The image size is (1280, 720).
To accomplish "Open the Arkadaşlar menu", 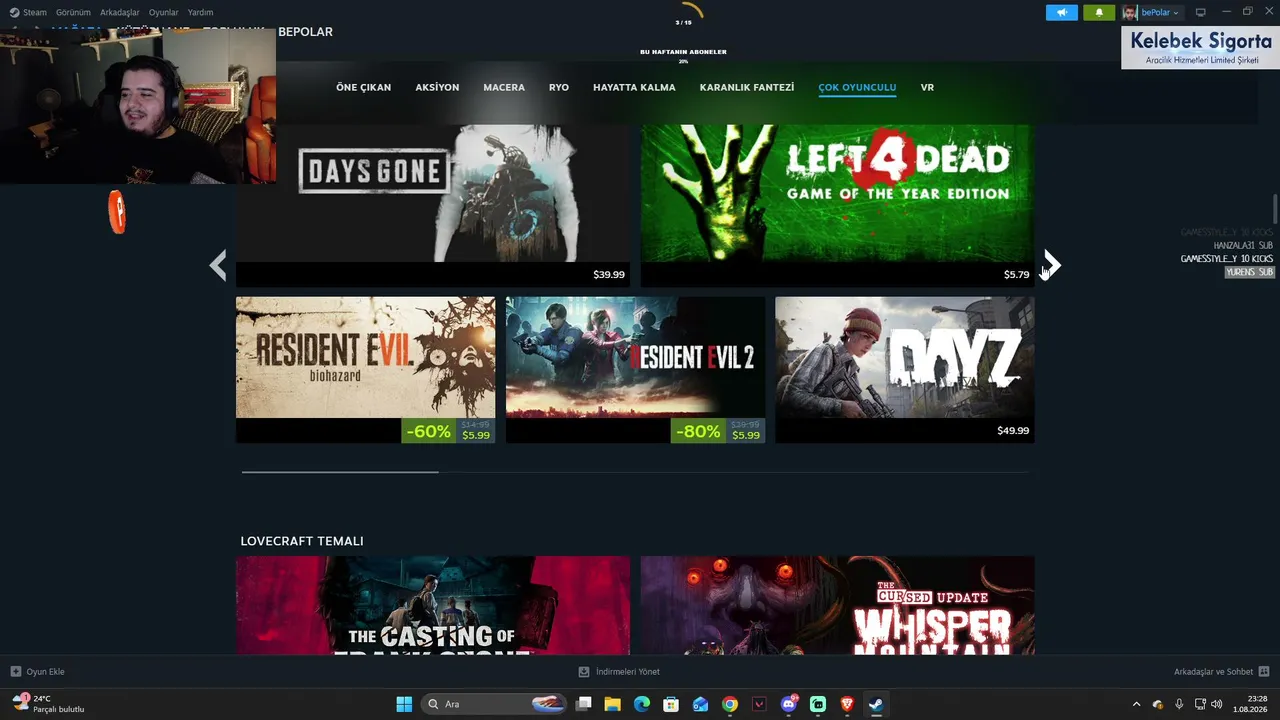I will 120,12.
